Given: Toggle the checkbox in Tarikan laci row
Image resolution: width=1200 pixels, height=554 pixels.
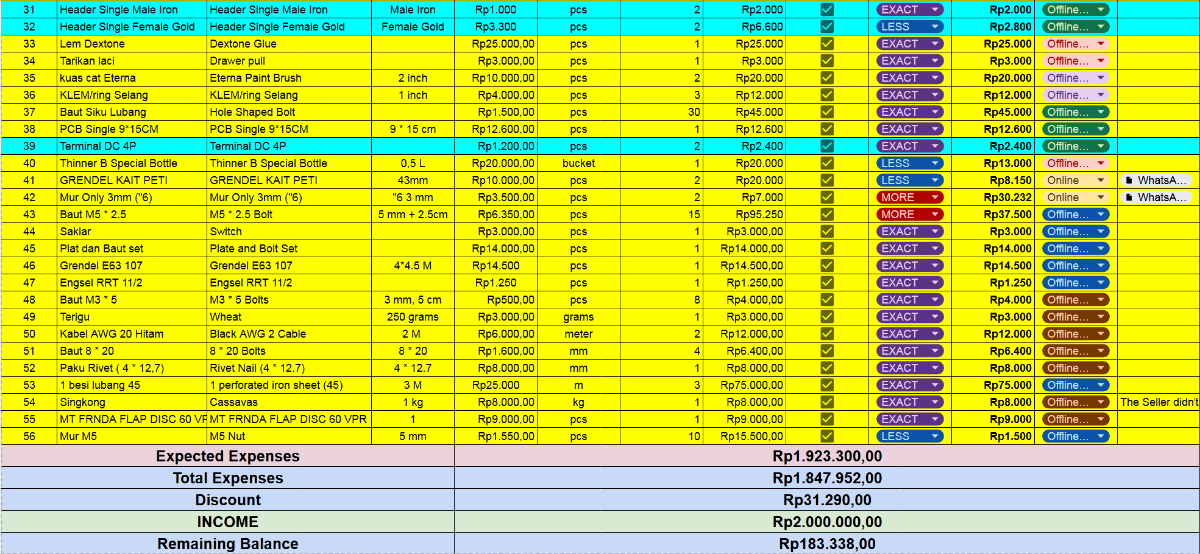Looking at the screenshot, I should click(x=827, y=61).
